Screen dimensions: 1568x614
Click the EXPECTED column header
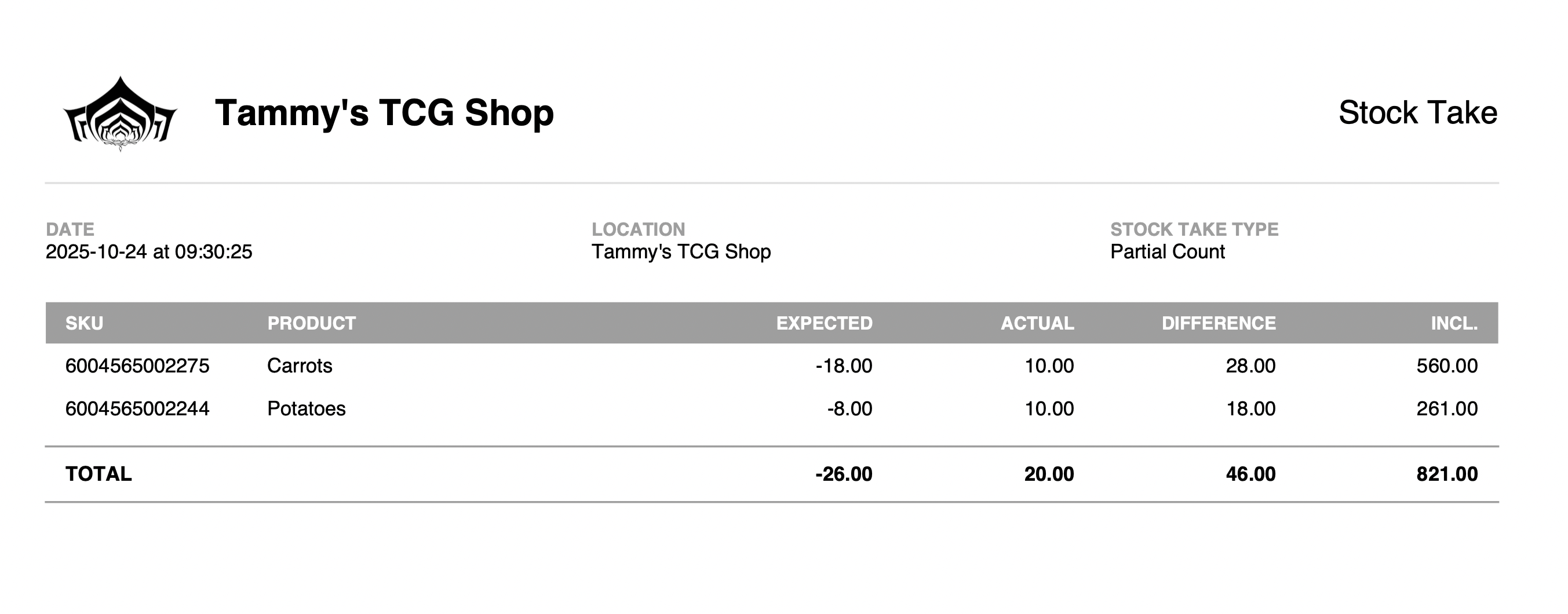(823, 323)
